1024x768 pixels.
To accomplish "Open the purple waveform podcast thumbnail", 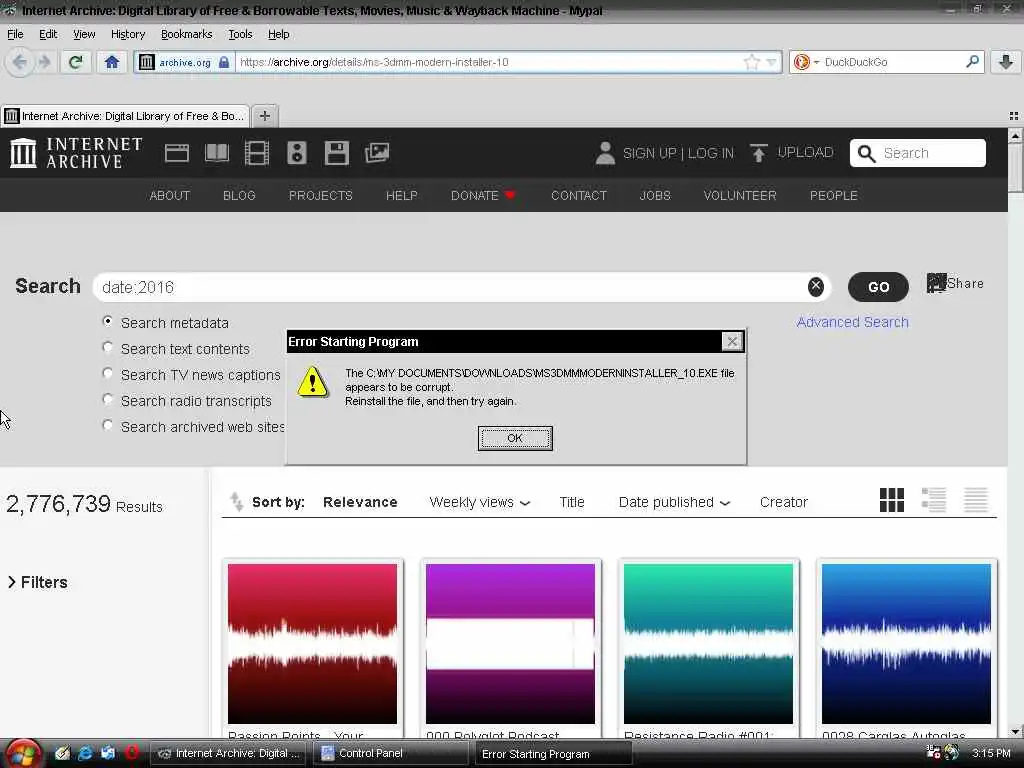I will coord(510,644).
